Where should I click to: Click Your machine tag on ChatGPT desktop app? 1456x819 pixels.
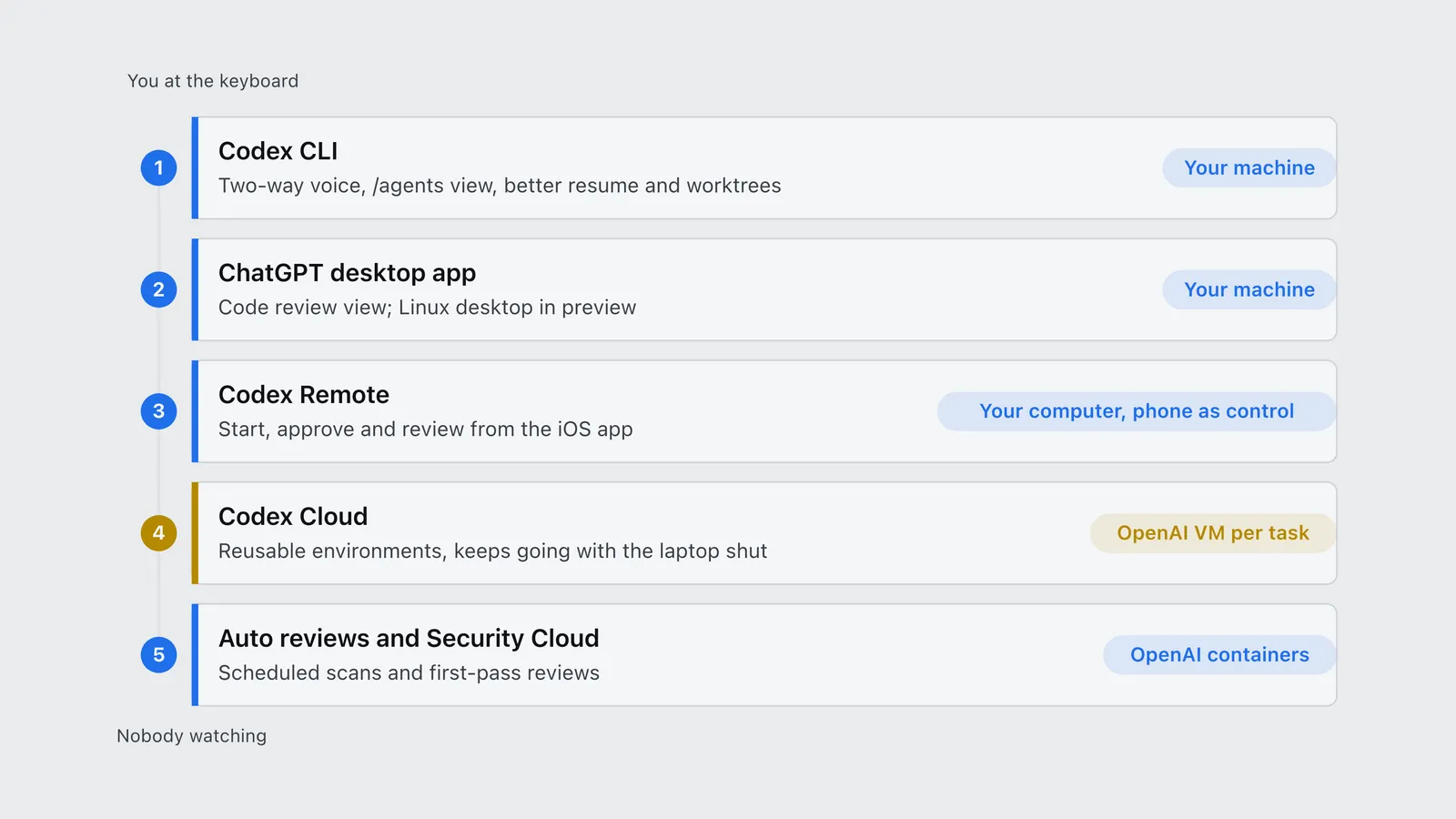click(1249, 289)
